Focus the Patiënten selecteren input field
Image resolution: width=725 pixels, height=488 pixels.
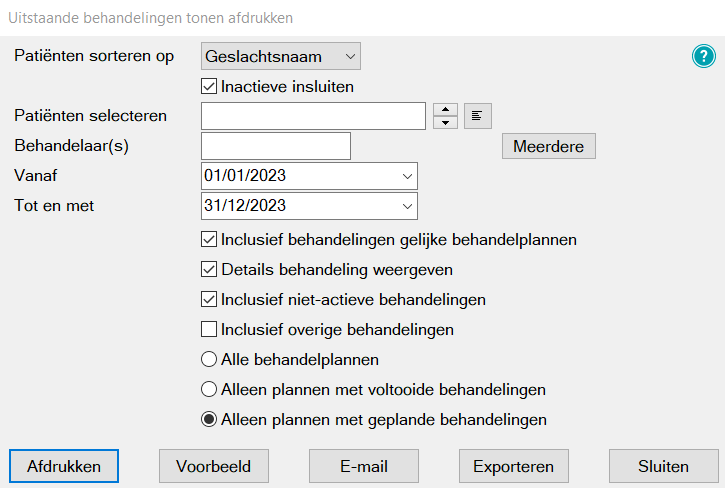[x=313, y=116]
